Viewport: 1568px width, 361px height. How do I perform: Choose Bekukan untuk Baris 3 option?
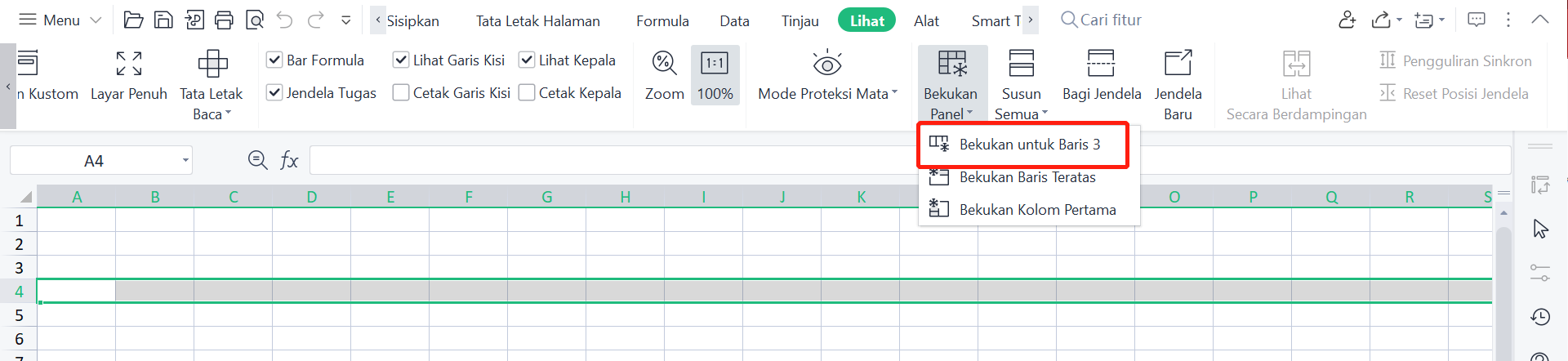point(1029,145)
